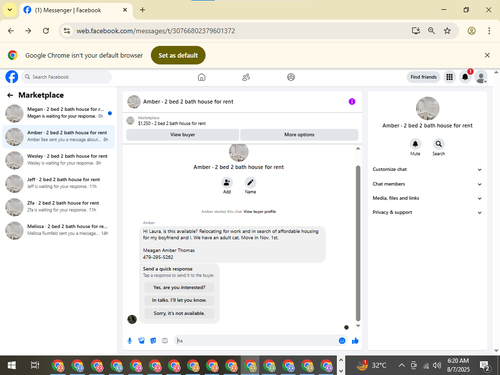Go back from Marketplace with the arrow

coord(10,95)
